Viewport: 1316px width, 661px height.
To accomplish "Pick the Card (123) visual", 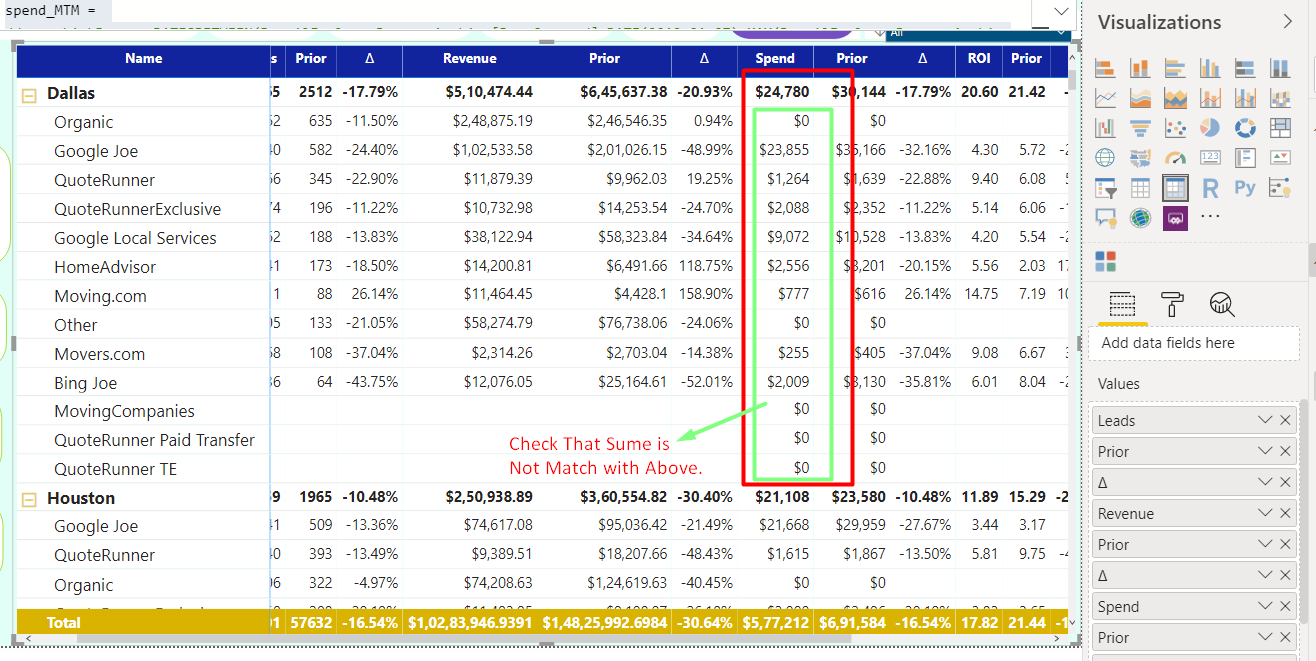I will pos(1210,158).
